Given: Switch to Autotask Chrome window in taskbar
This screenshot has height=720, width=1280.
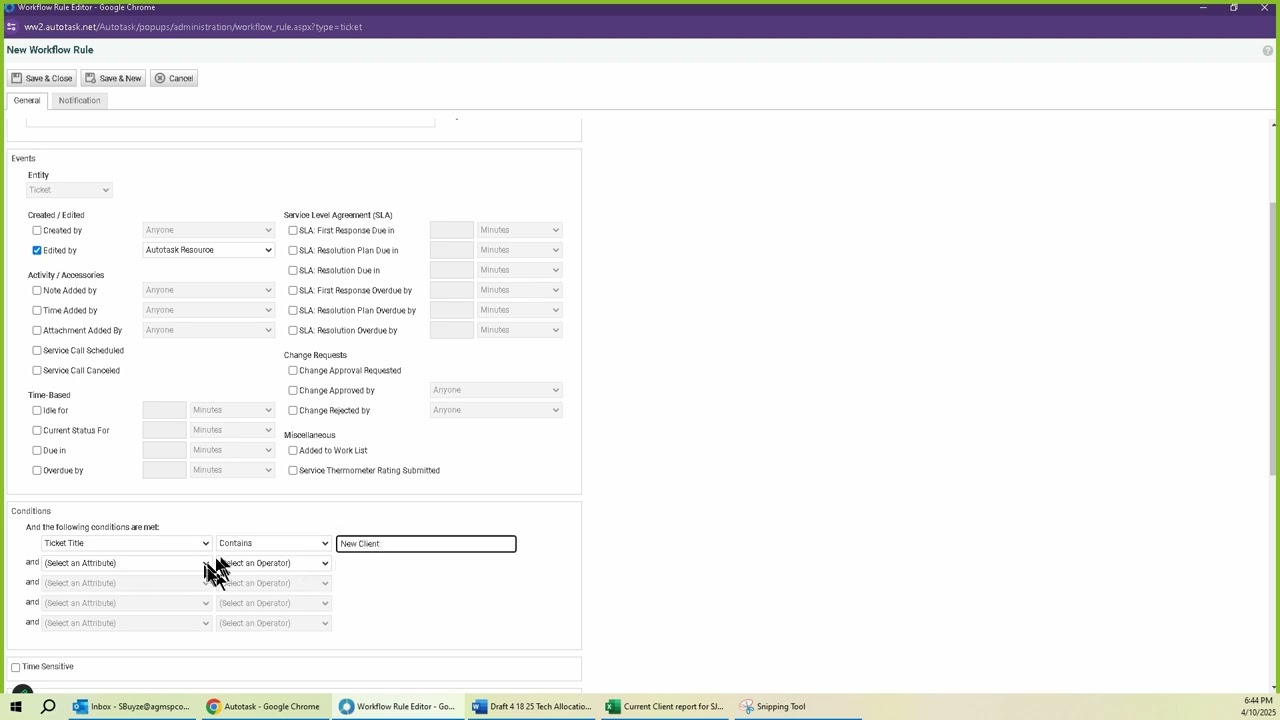Looking at the screenshot, I should tap(264, 706).
